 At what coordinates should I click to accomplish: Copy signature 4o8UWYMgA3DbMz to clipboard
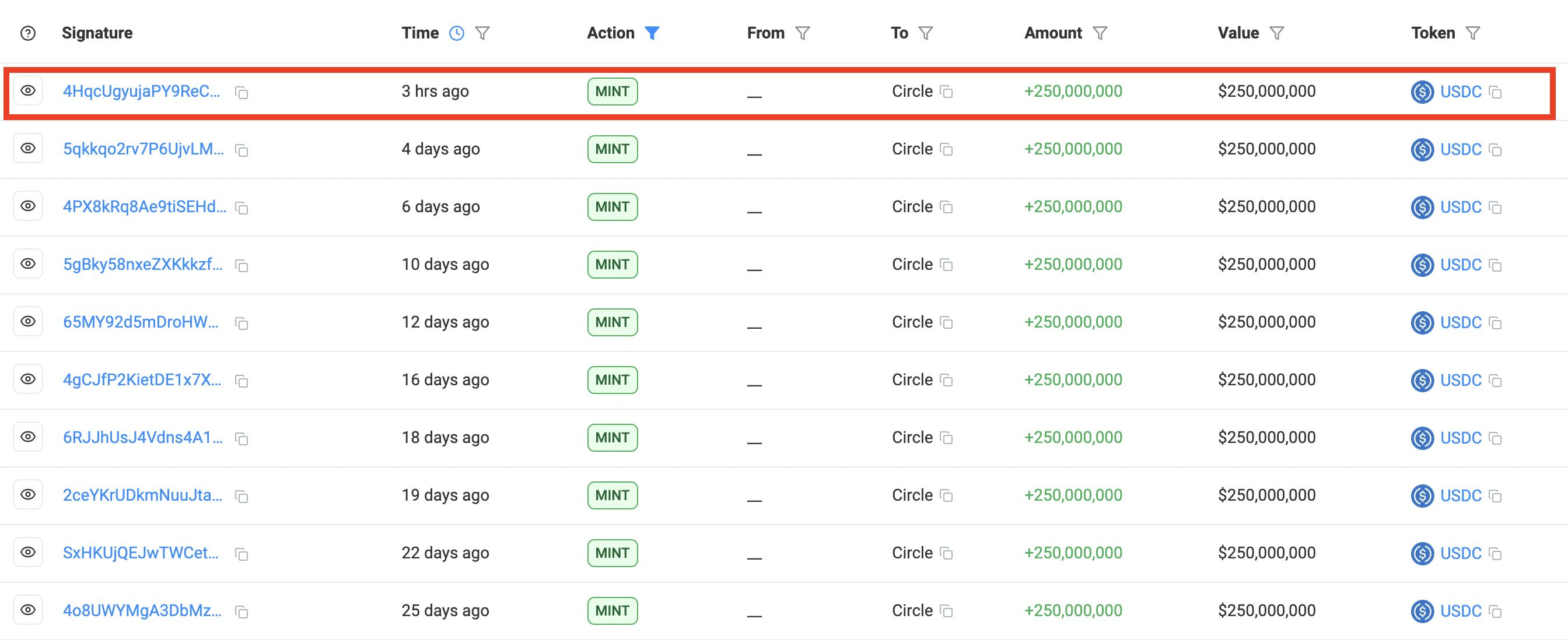[242, 611]
